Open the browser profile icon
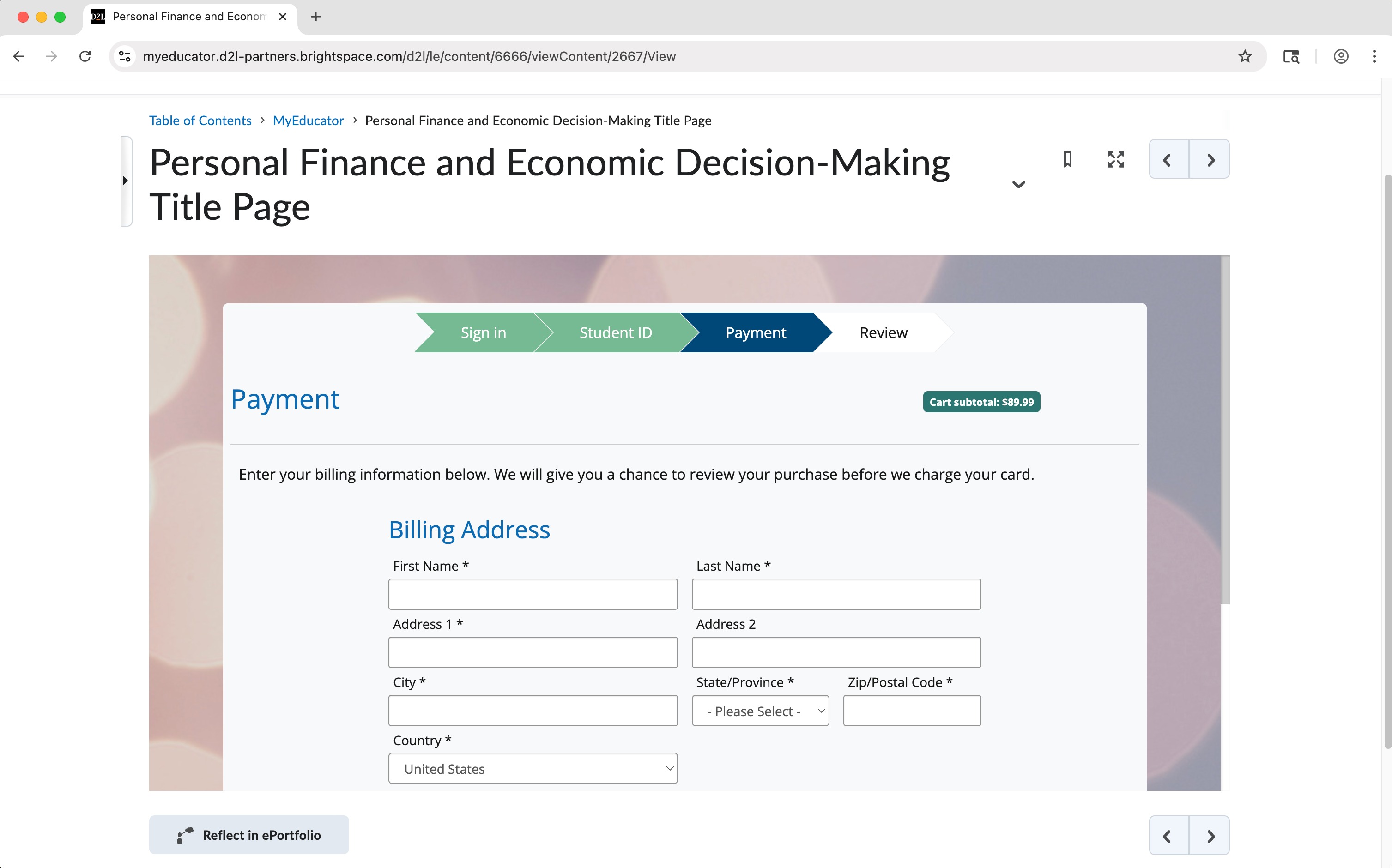Image resolution: width=1392 pixels, height=868 pixels. [x=1341, y=56]
